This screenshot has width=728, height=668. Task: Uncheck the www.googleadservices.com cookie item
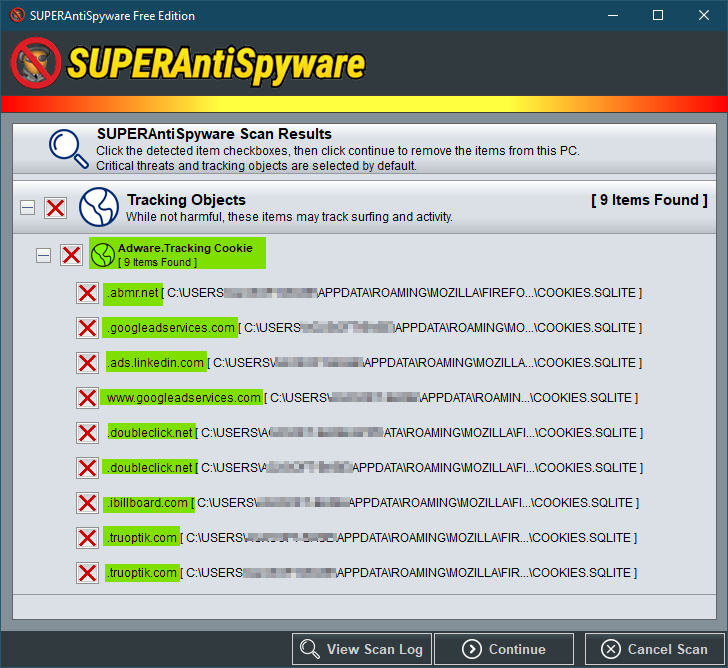point(87,398)
